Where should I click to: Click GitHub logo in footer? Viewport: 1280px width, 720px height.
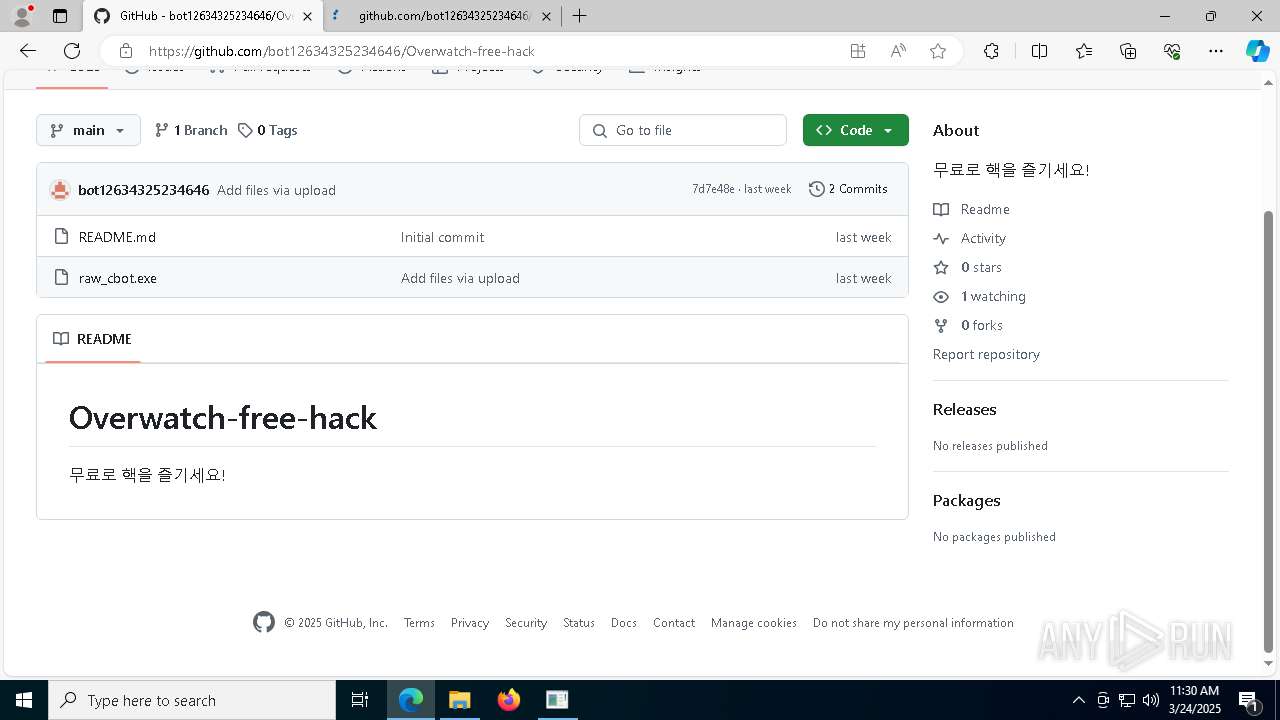tap(264, 623)
